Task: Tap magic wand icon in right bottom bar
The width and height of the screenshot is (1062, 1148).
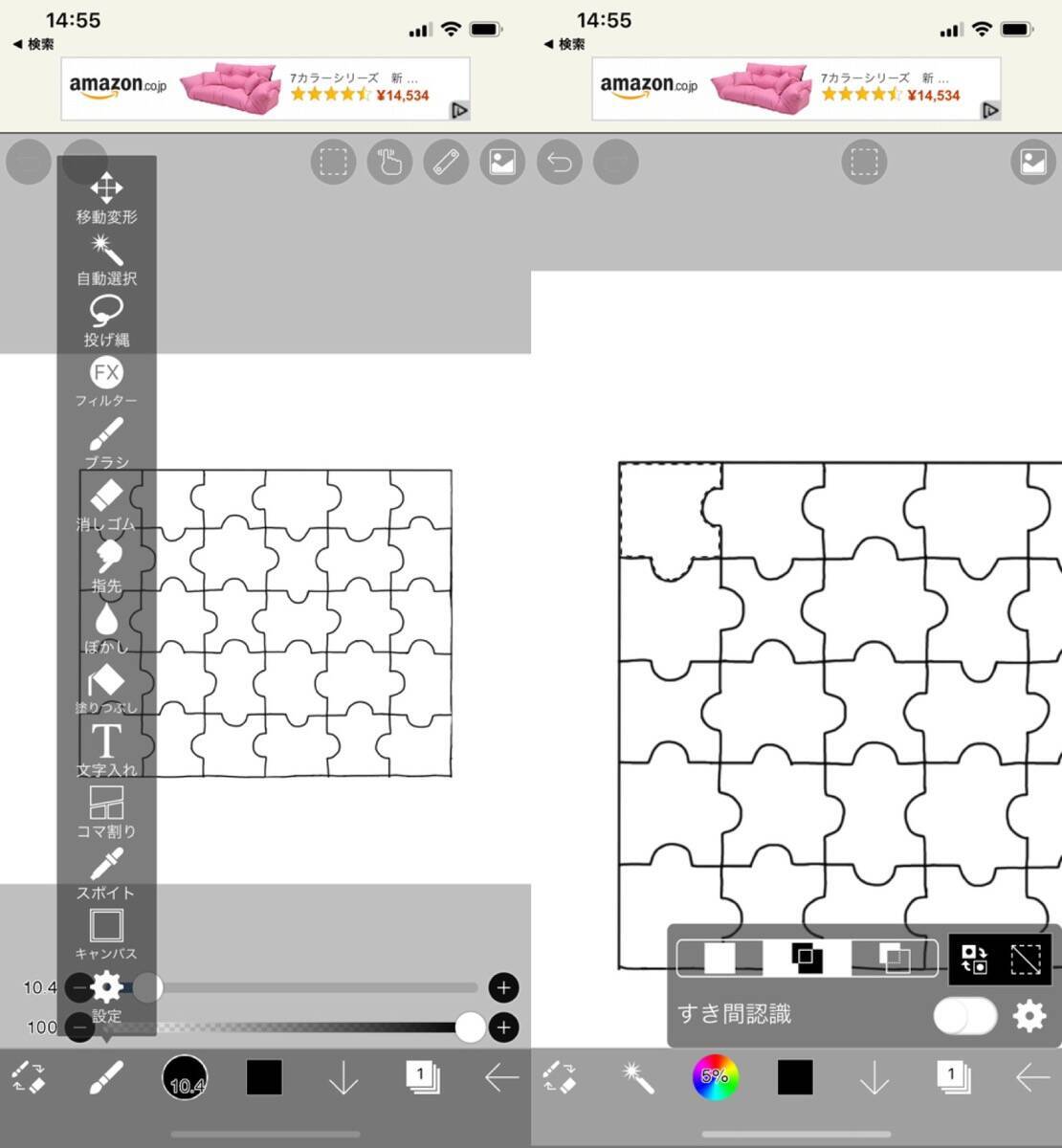Action: (x=637, y=1077)
